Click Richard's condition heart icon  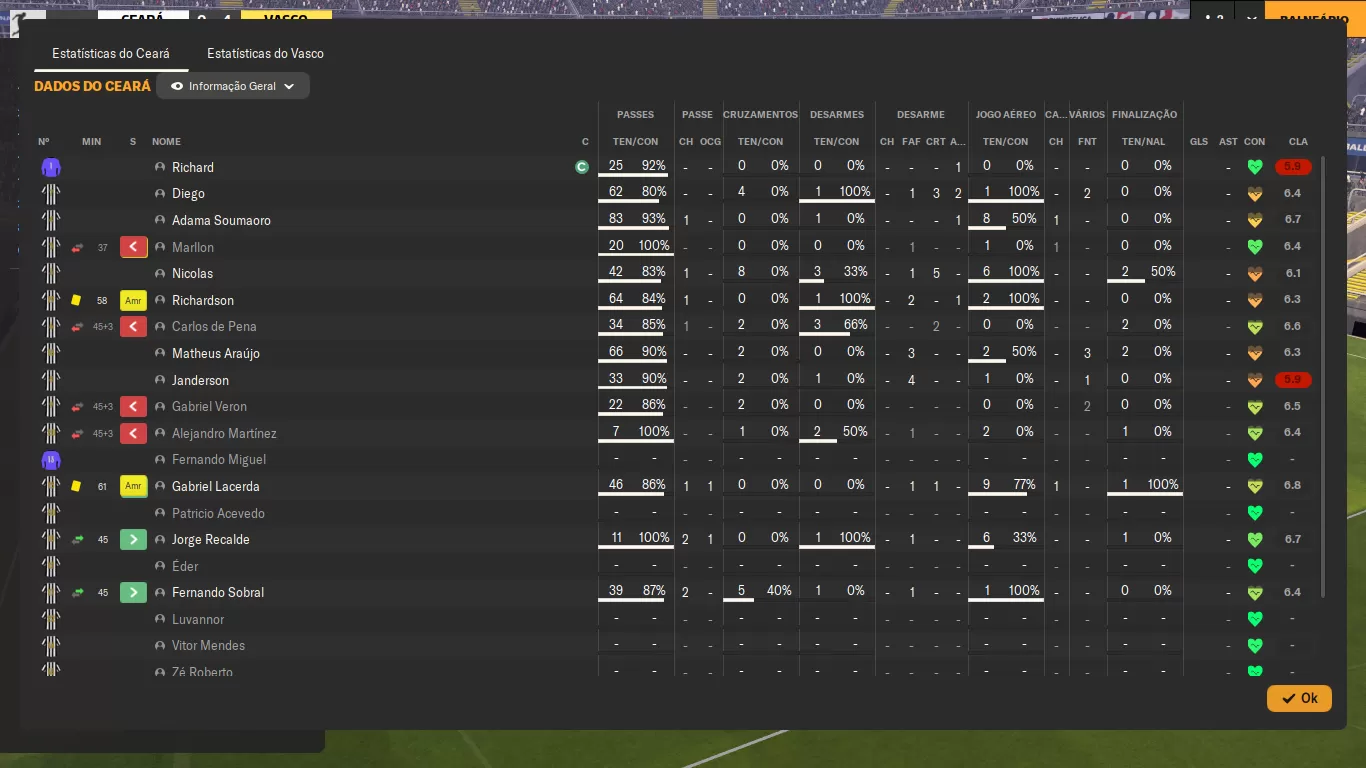1255,167
